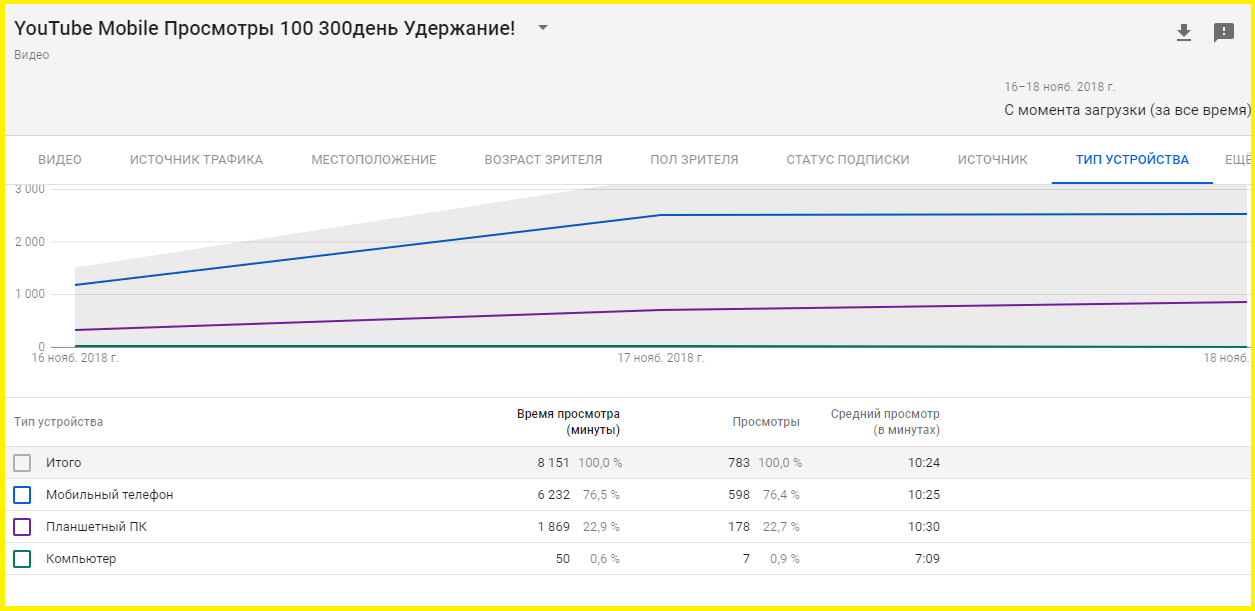Image resolution: width=1255 pixels, height=611 pixels.
Task: Switch to the Видео tab
Action: point(60,160)
